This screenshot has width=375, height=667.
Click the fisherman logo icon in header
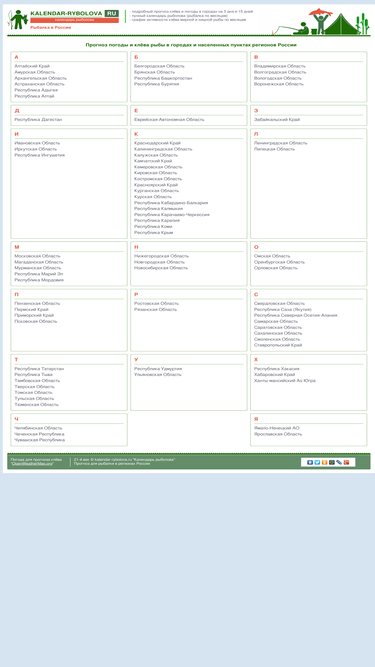18,20
